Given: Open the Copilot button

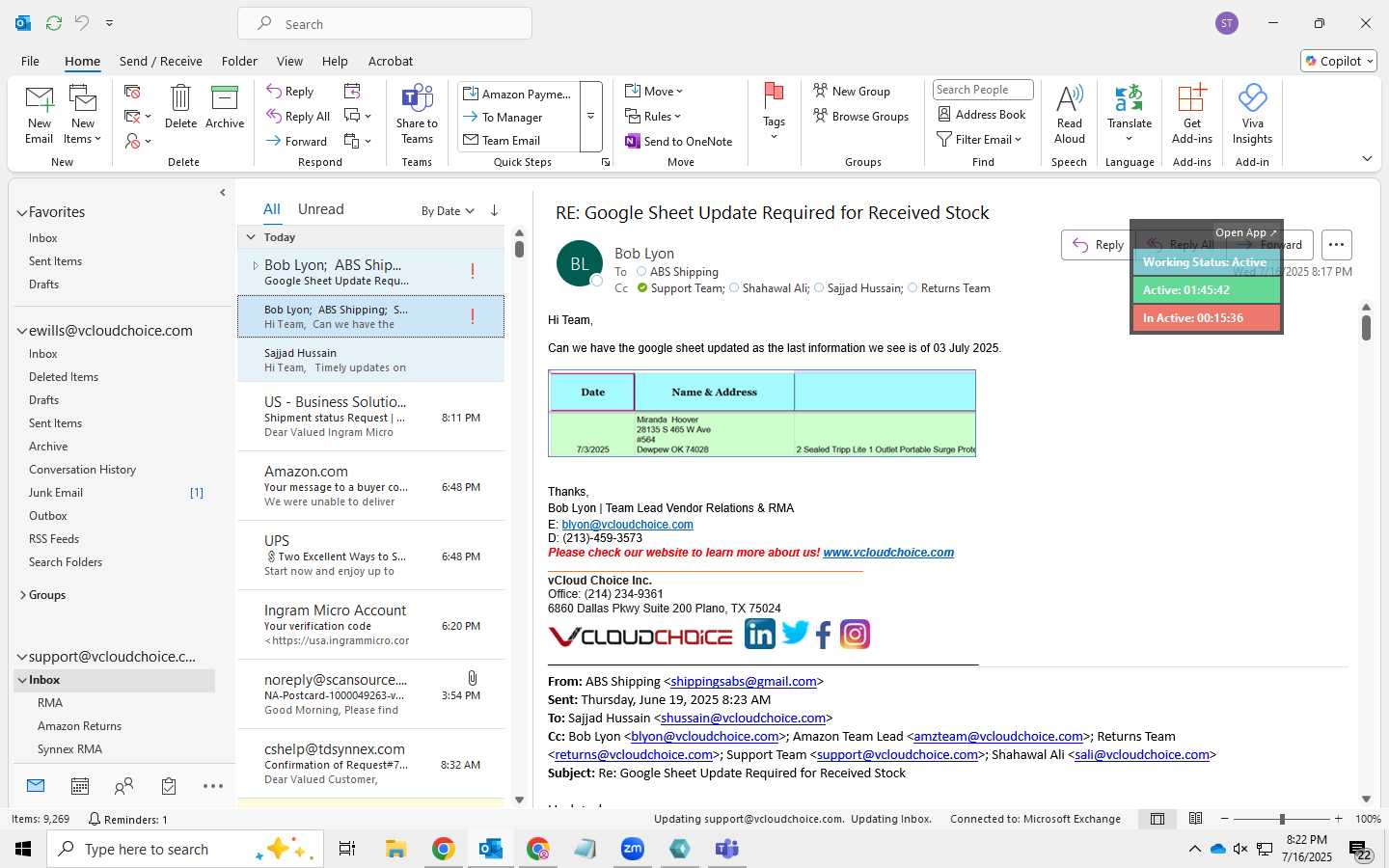Looking at the screenshot, I should tap(1339, 61).
